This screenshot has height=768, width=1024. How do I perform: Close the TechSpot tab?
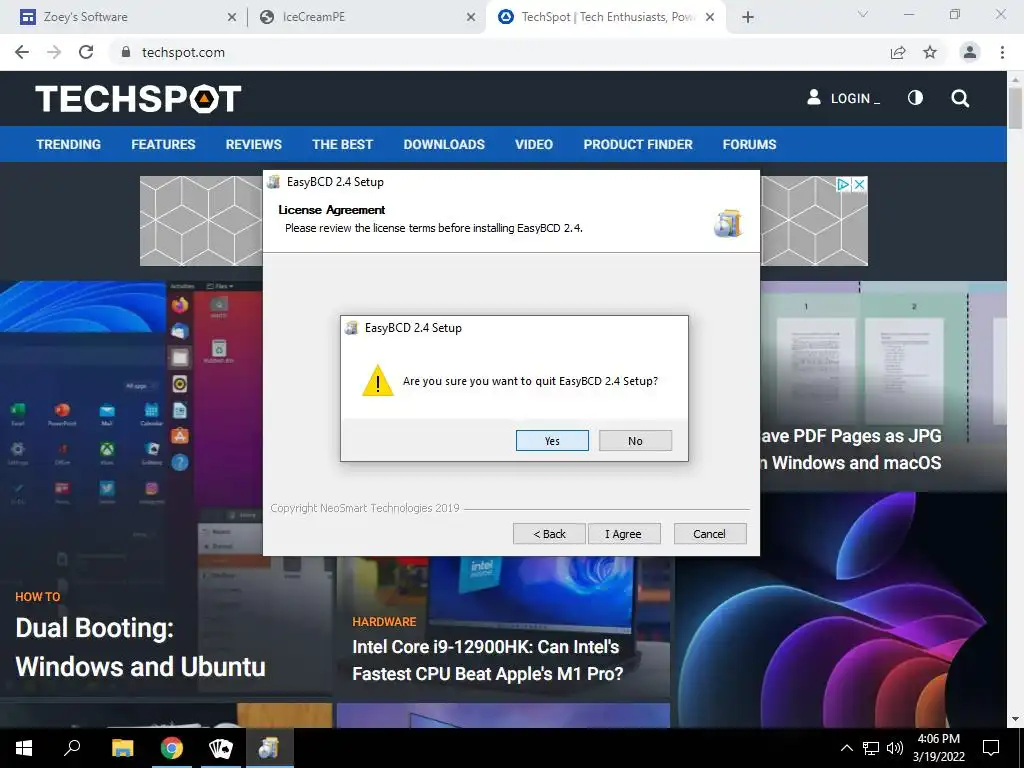click(710, 17)
